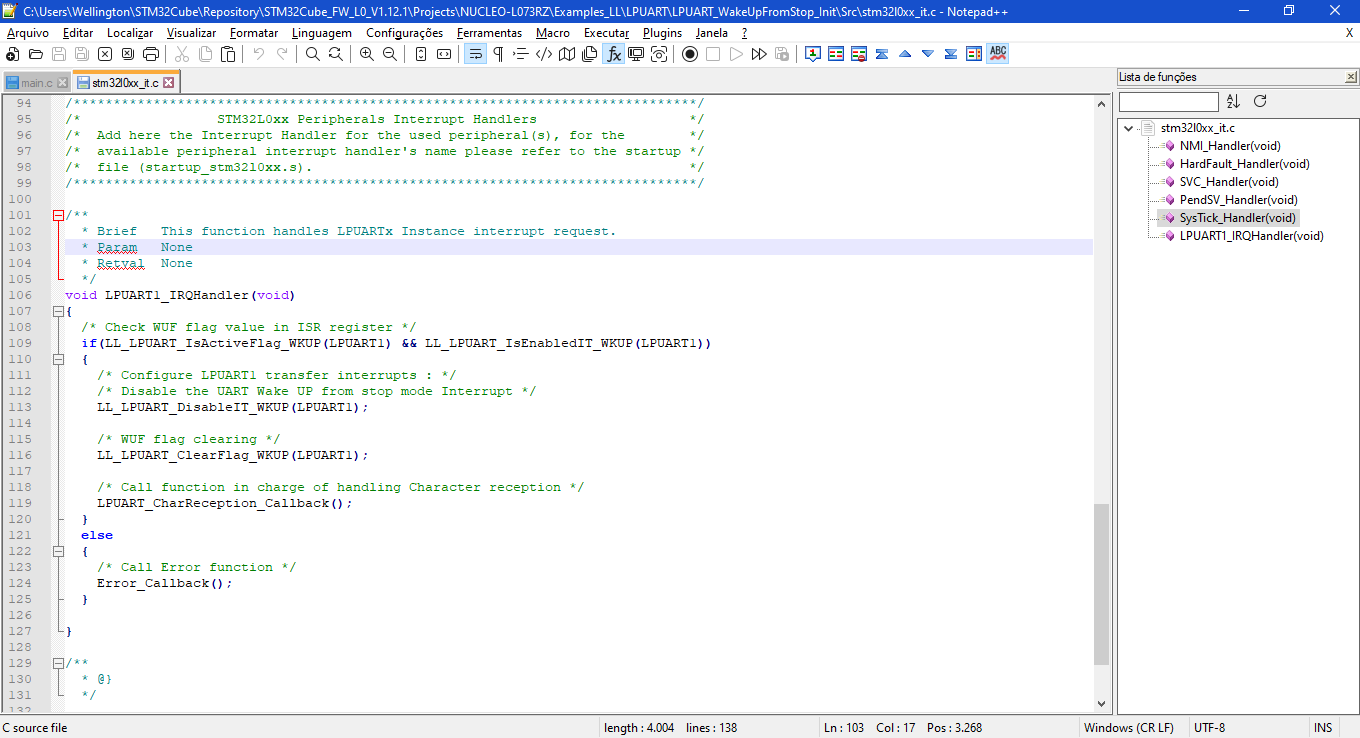The image size is (1360, 738).
Task: Jump to last difference icon
Action: tap(951, 54)
